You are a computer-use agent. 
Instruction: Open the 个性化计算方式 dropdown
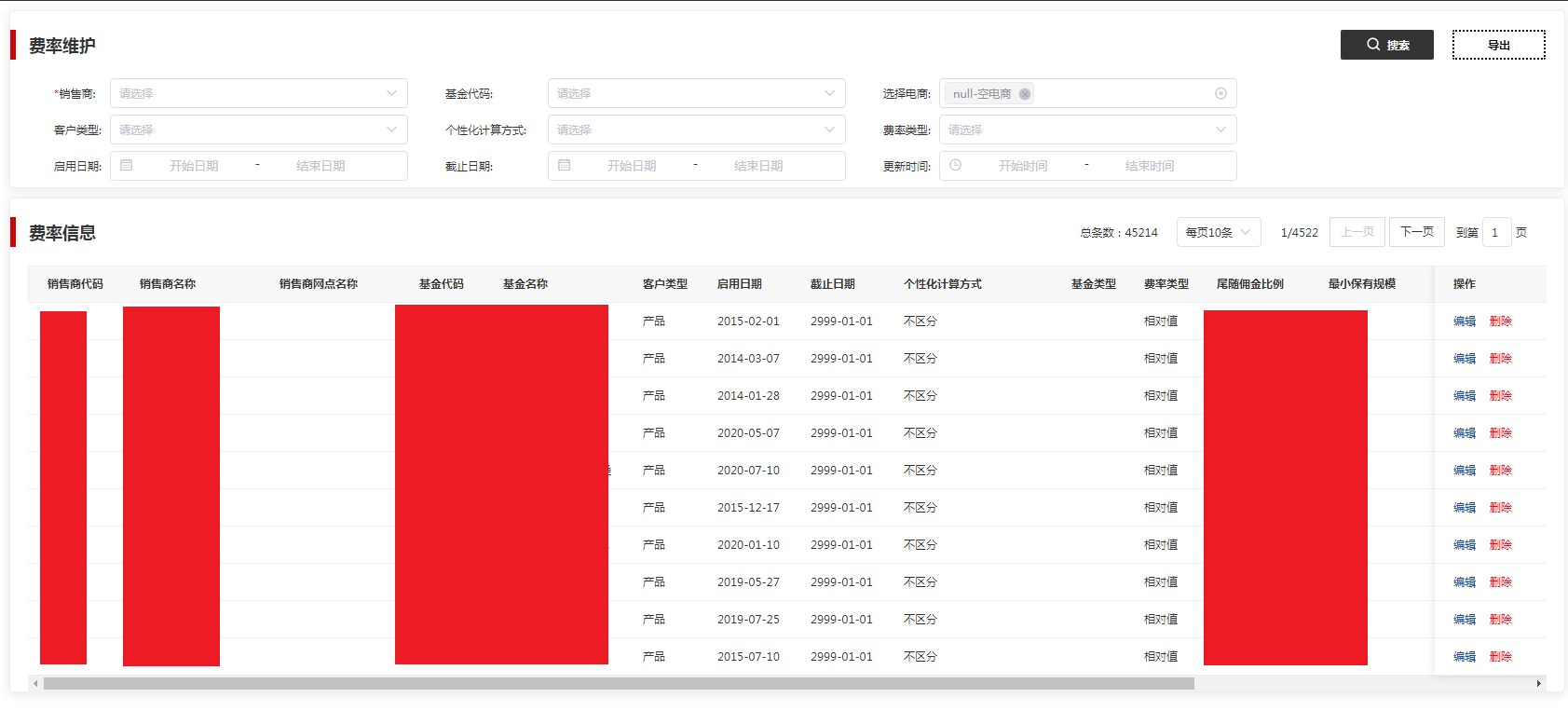(697, 130)
